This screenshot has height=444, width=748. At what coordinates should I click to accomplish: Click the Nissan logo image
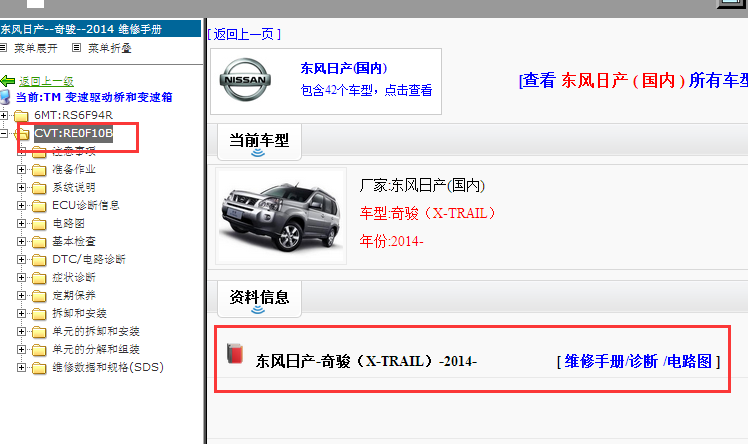tap(245, 80)
